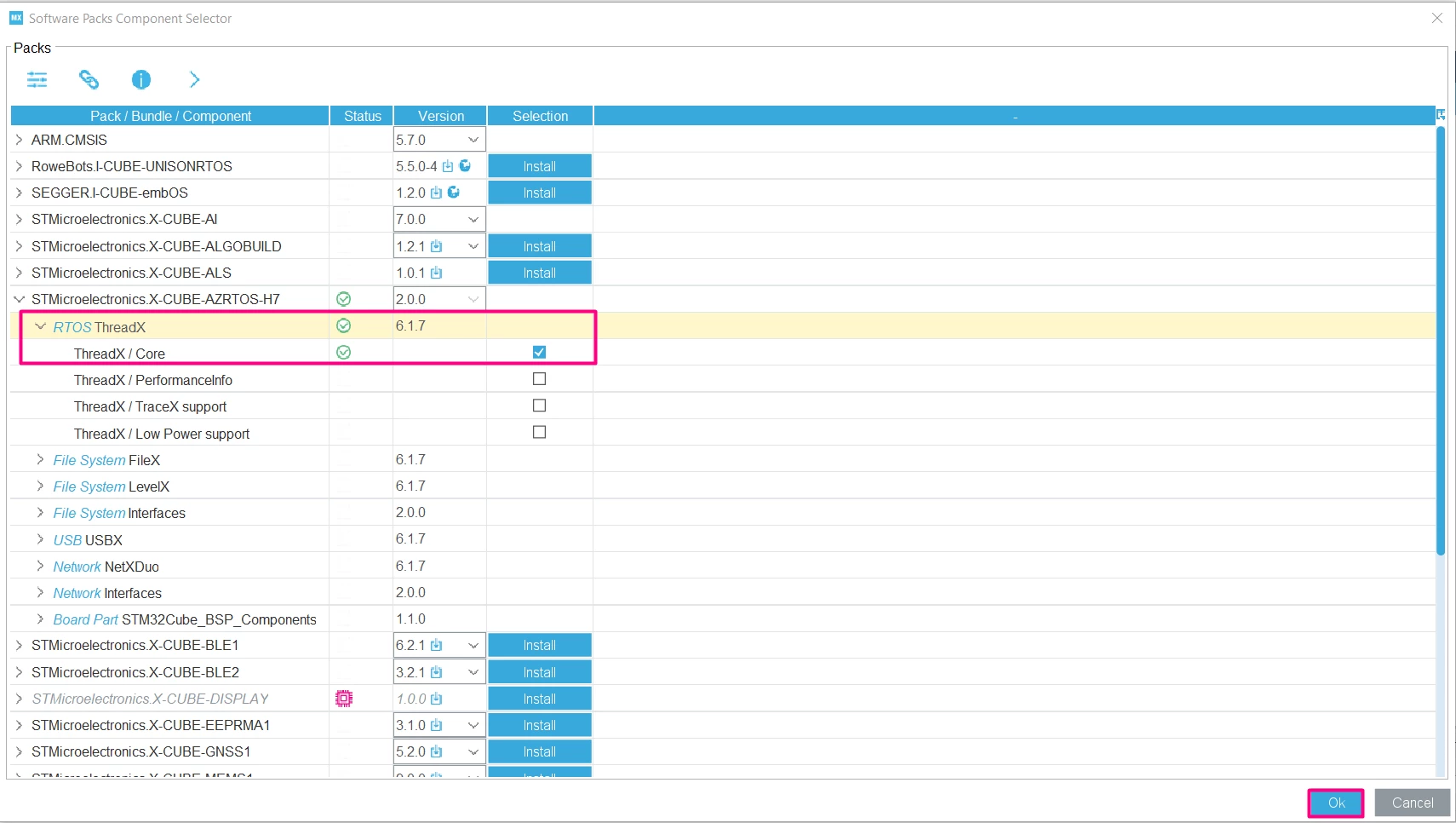Click download icon beside X-CUBE-ALS version 1.0.1
The width and height of the screenshot is (1456, 823).
click(436, 273)
